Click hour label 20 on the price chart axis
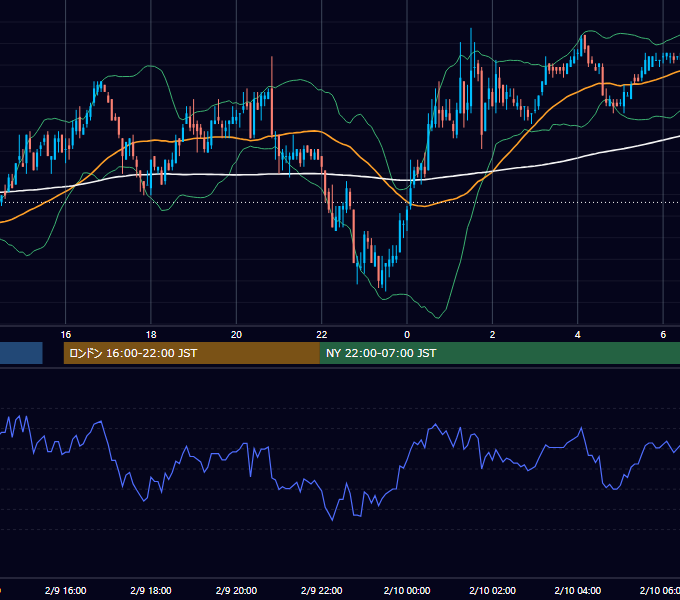 pyautogui.click(x=236, y=335)
